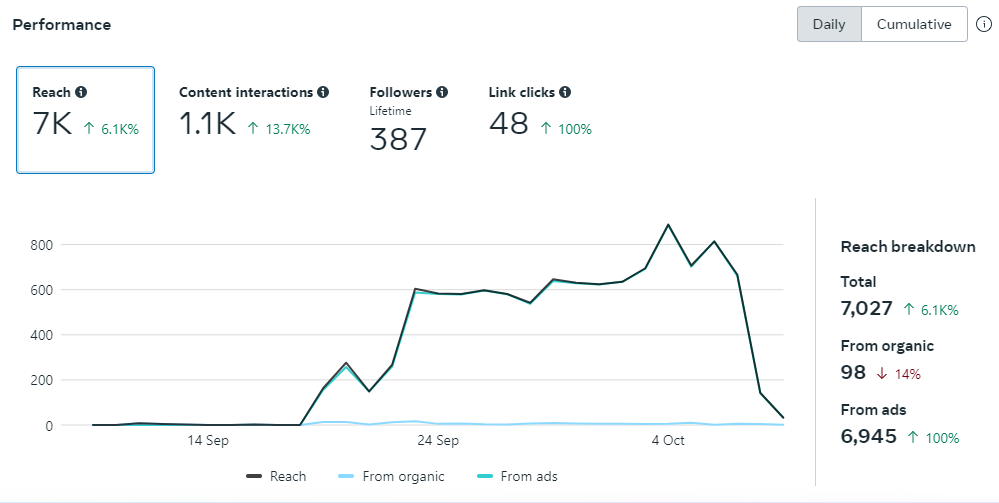Click the info icon next to Reach

click(x=81, y=92)
